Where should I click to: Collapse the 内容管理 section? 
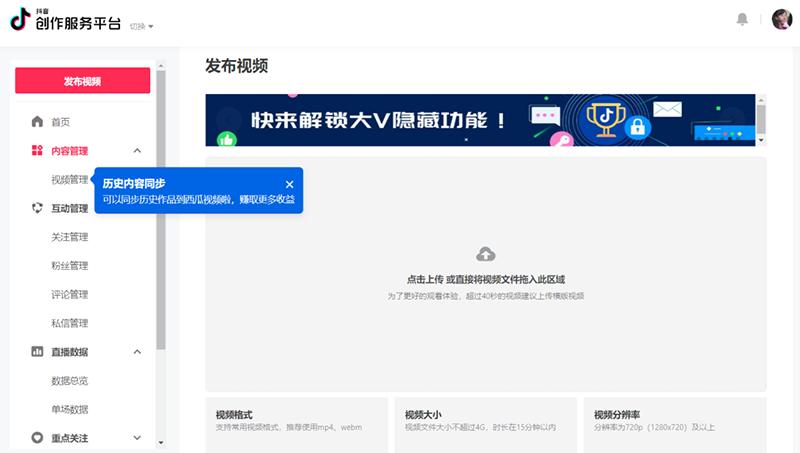[x=137, y=151]
